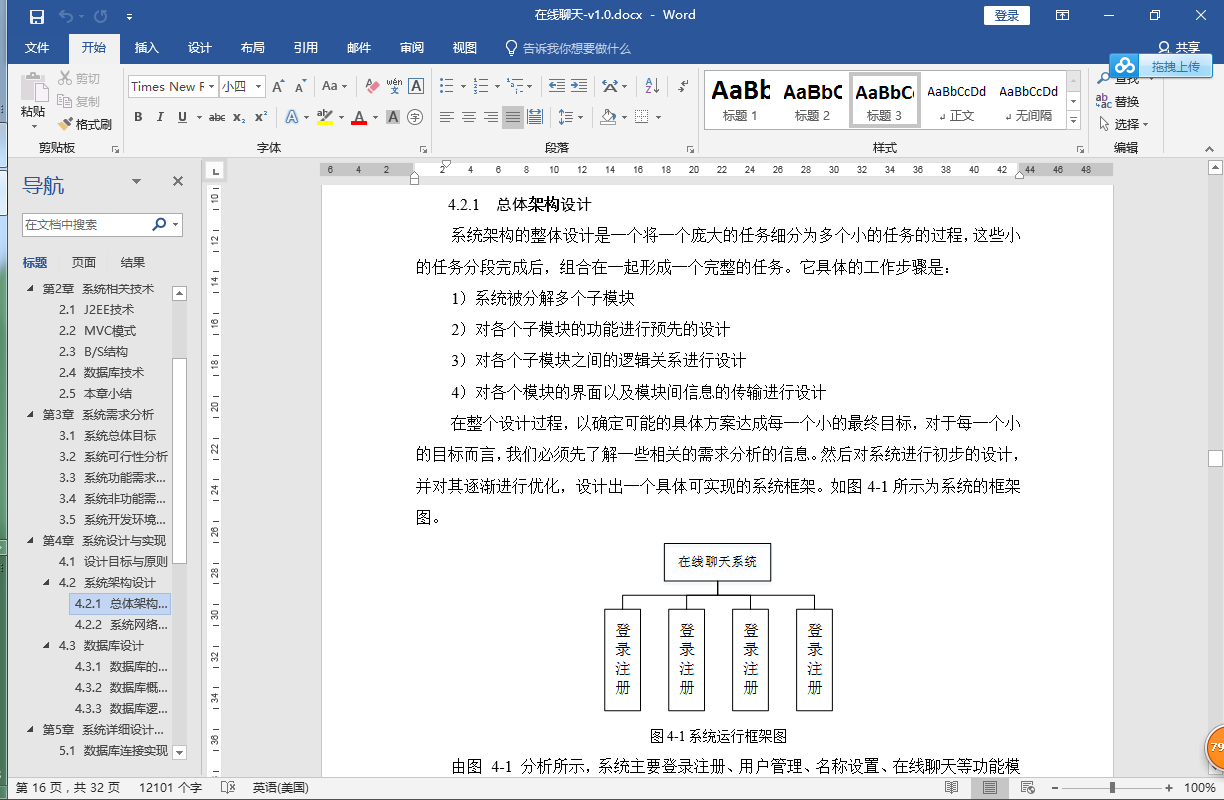Align text to the left

pos(447,118)
